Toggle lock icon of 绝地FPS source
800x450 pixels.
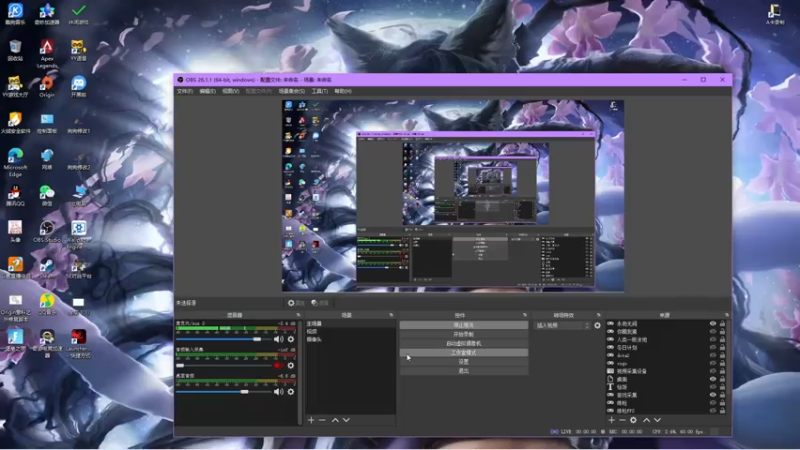[x=722, y=411]
